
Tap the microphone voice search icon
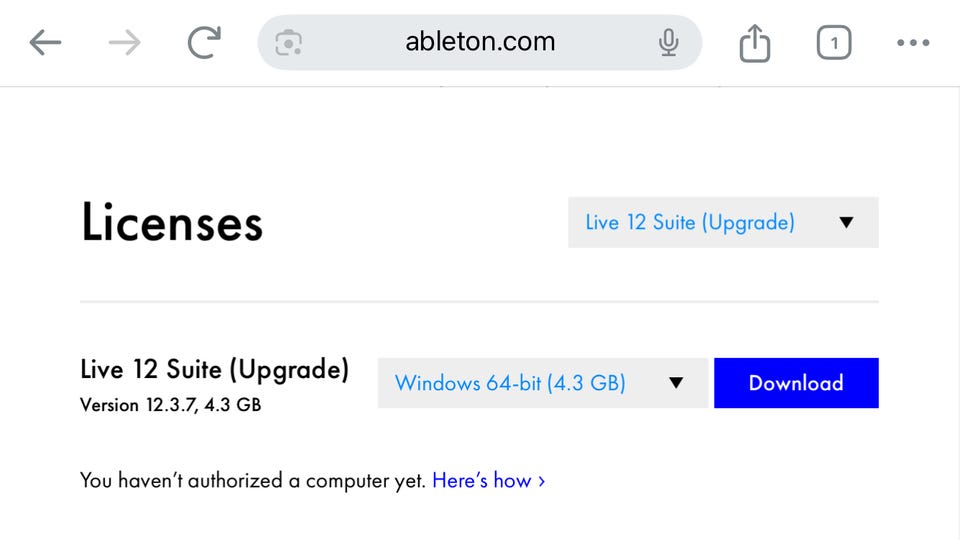coord(668,42)
